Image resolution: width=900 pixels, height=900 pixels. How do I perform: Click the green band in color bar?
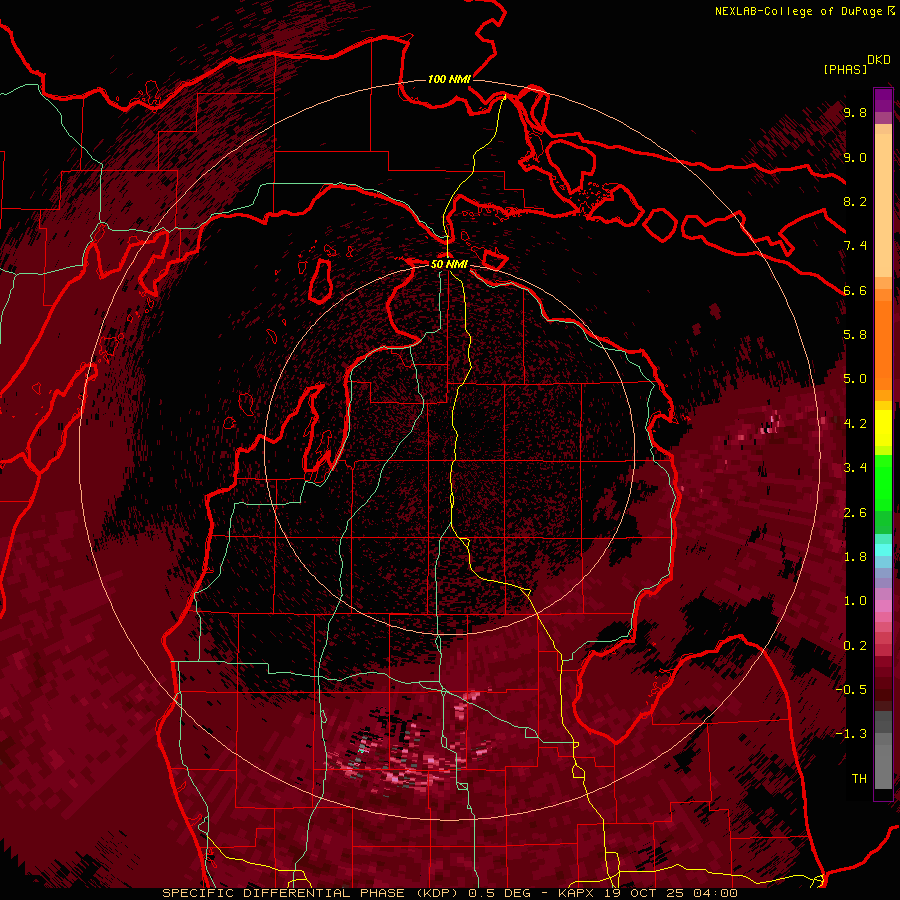point(883,484)
